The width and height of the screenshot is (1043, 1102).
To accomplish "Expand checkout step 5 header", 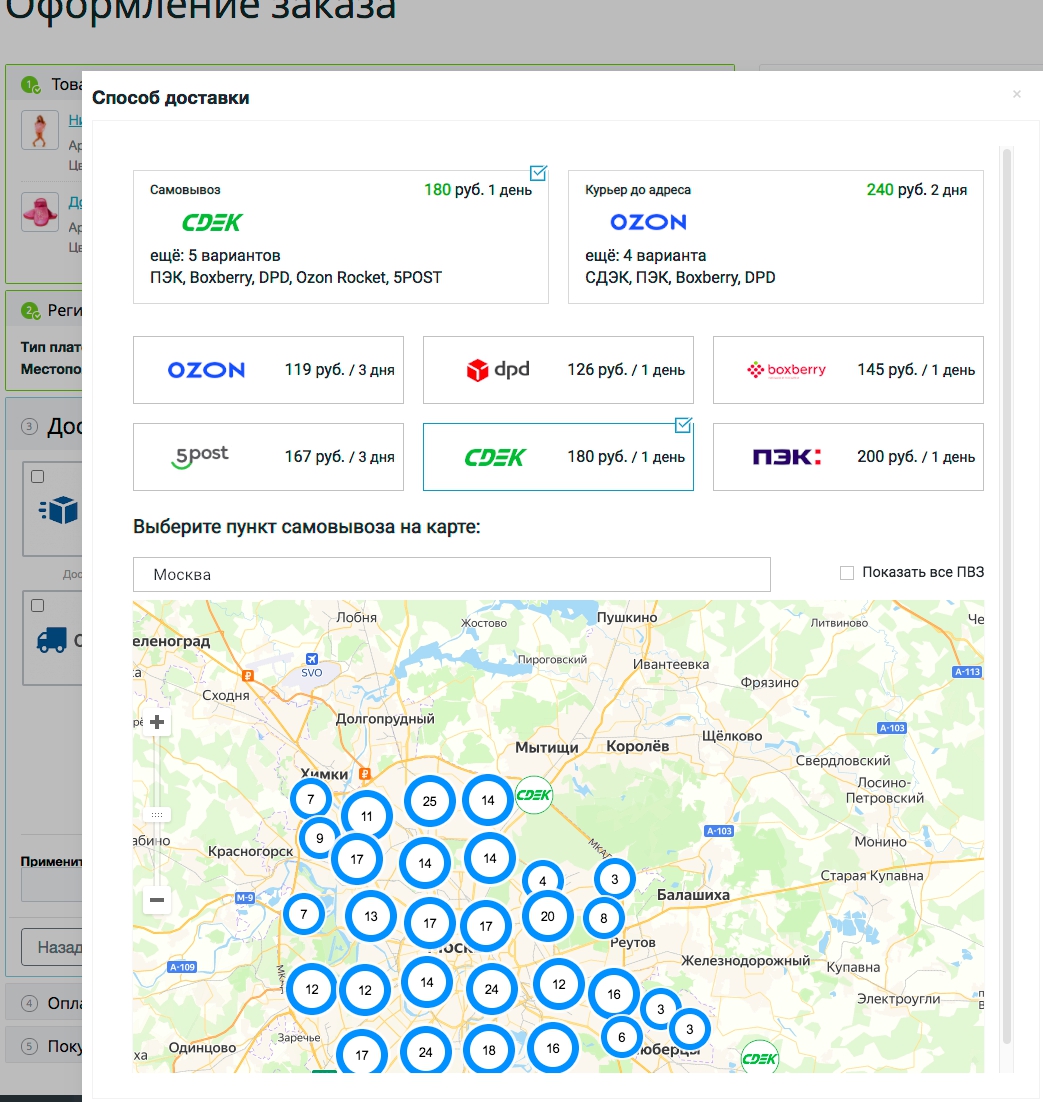I will pos(44,1046).
